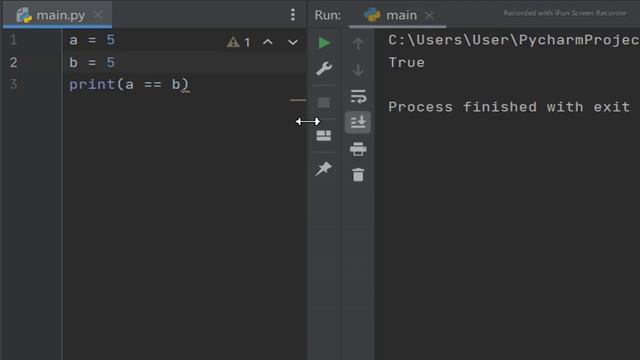Pin the Run tab

point(324,168)
